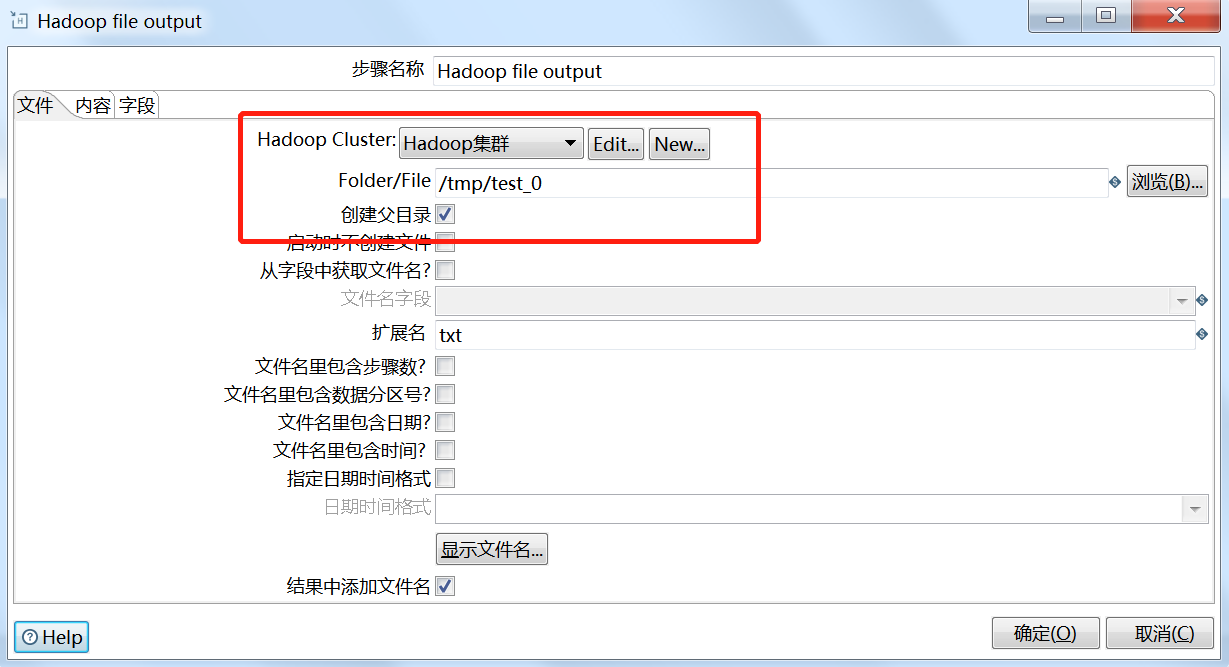Viewport: 1229px width, 667px height.
Task: Open Help with the question mark button
Action: [x=52, y=637]
